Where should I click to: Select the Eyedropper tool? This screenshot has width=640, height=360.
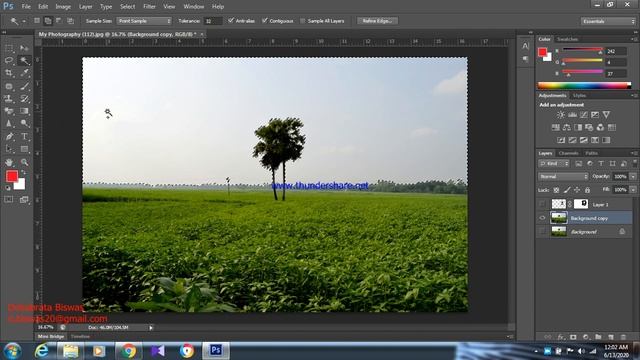pos(24,73)
